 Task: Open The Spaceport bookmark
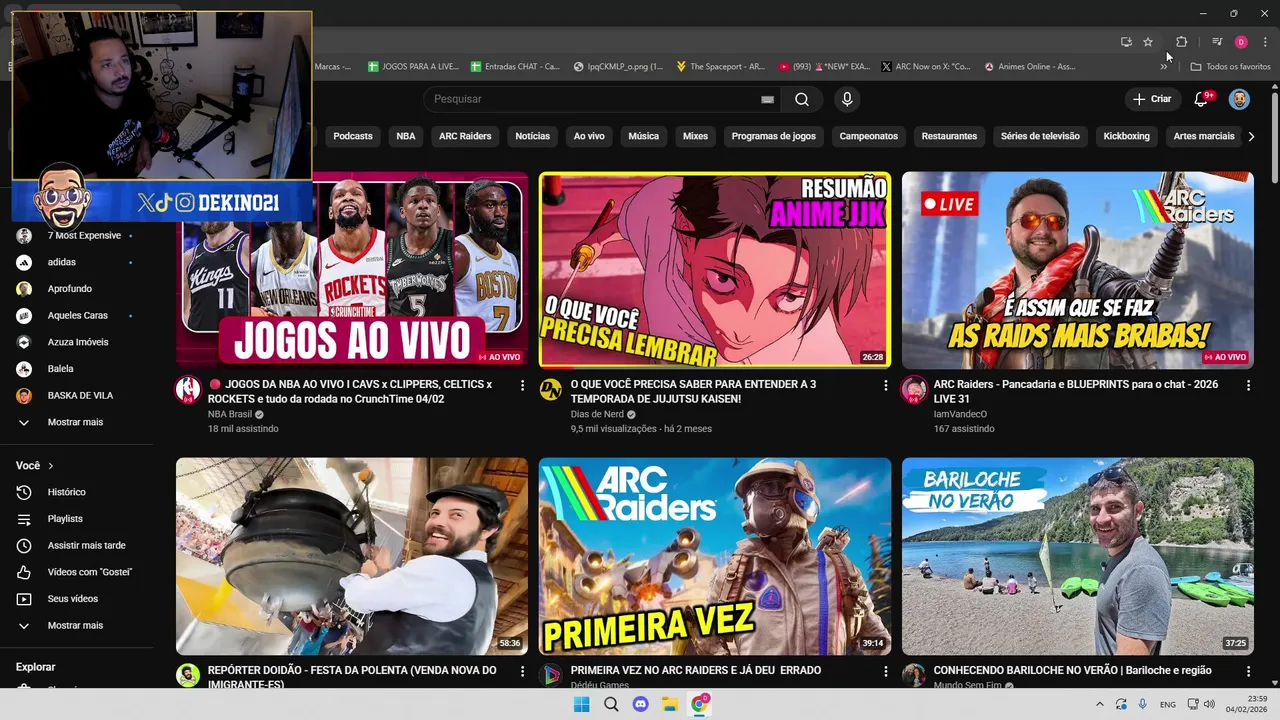(x=720, y=67)
